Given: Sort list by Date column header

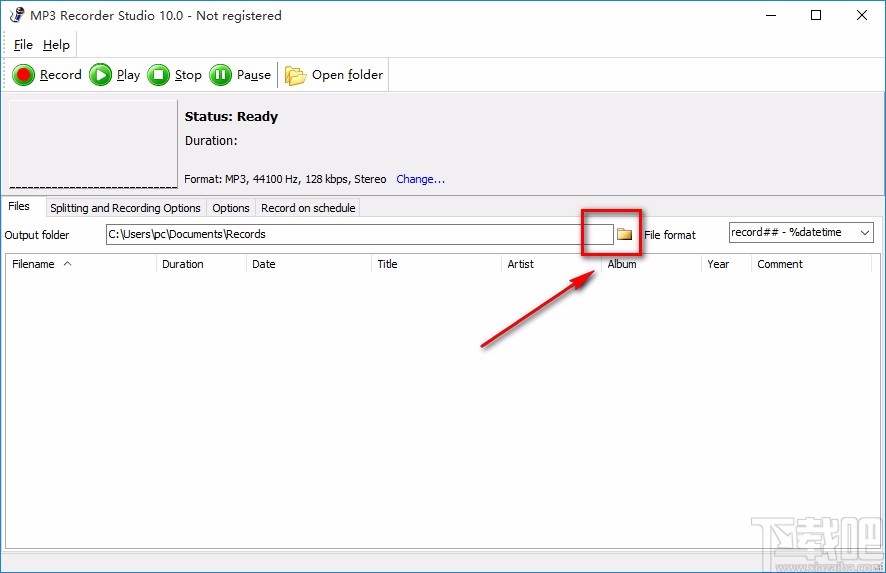Looking at the screenshot, I should (x=309, y=264).
